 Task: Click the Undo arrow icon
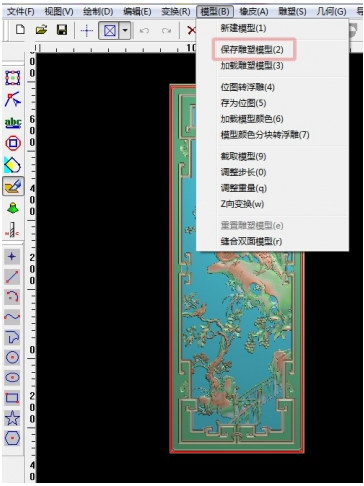coord(144,31)
